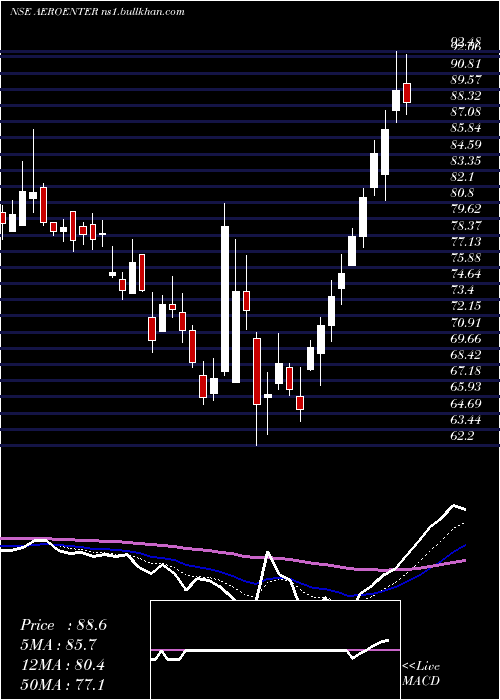Viewport: 500px width, 700px height.
Task: Click the 5MA : 85.7 readout
Action: [x=58, y=645]
